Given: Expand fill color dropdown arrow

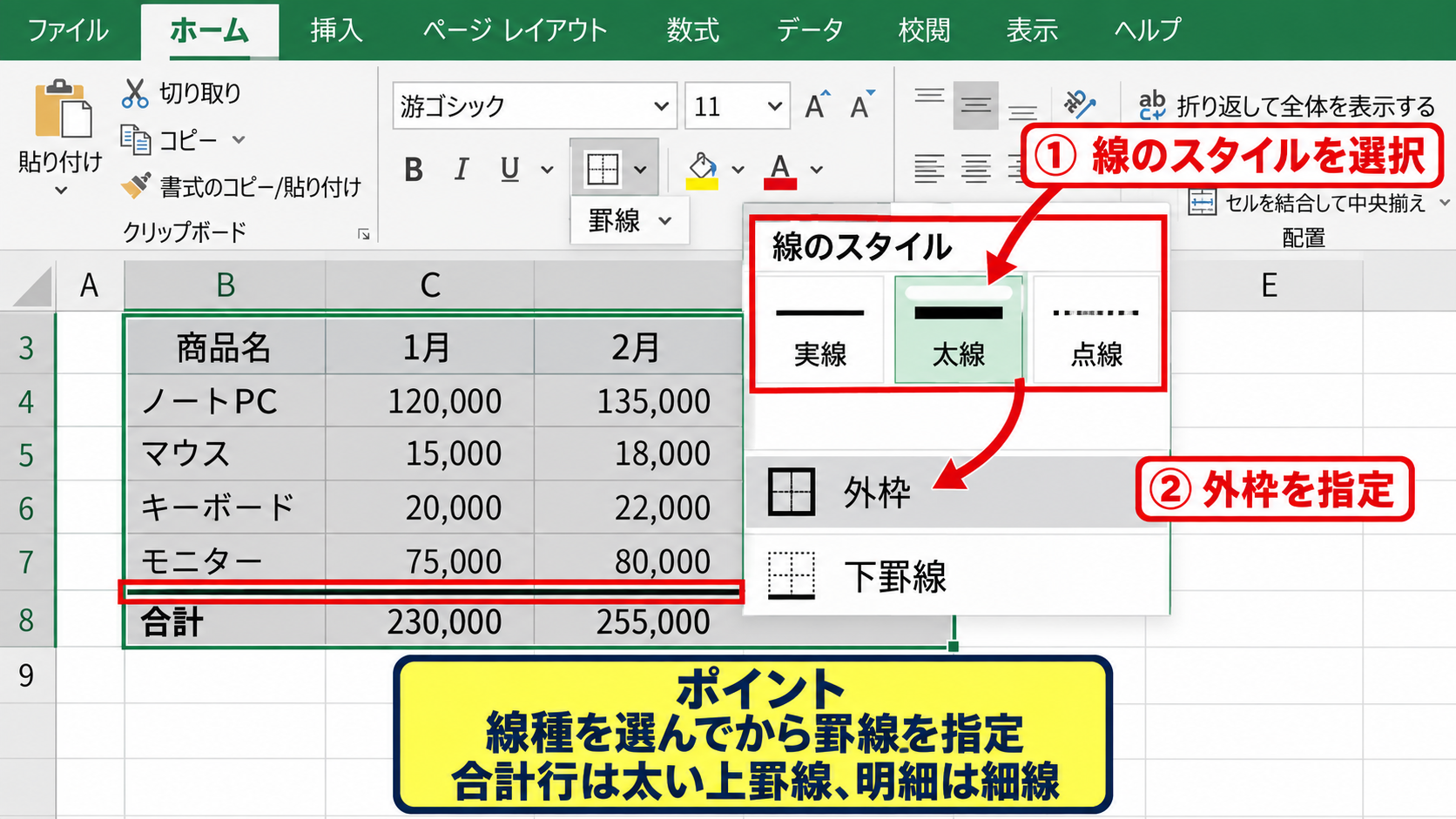Looking at the screenshot, I should (x=738, y=170).
